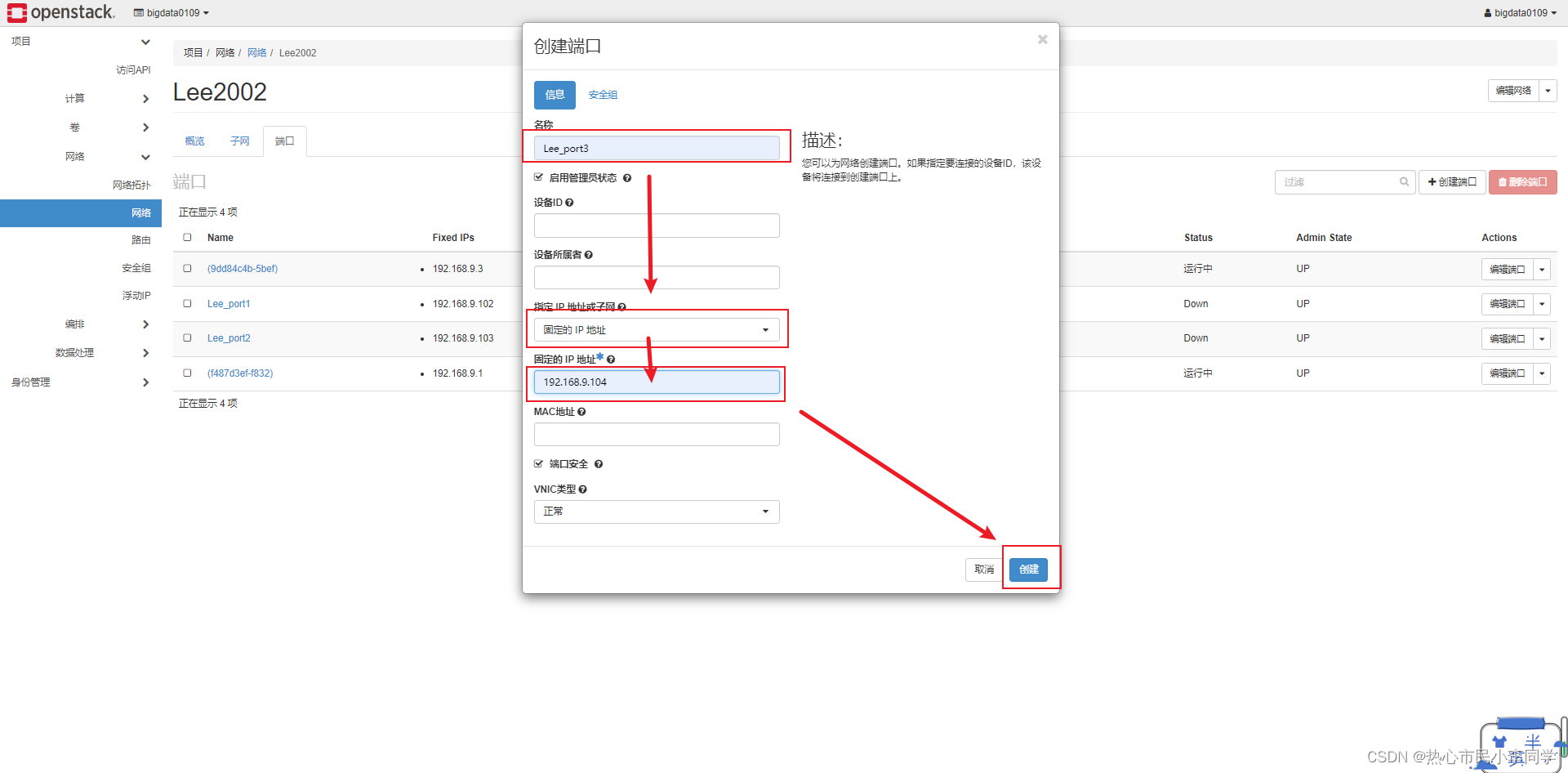Open help icon next to 设备所属者

(x=589, y=255)
